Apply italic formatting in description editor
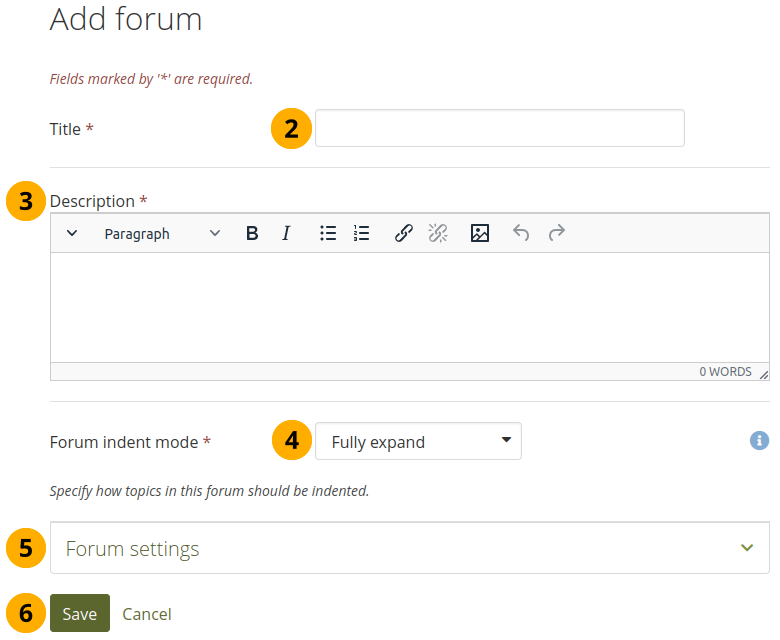The image size is (780, 640). coord(286,233)
